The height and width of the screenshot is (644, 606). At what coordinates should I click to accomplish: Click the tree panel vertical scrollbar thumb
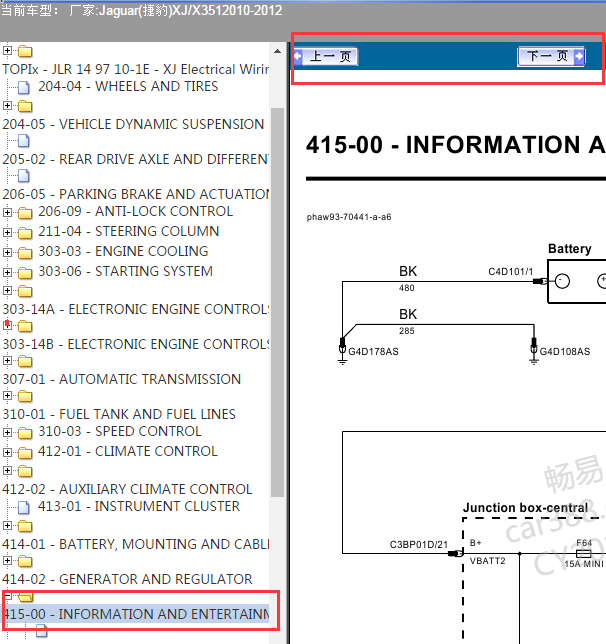277,302
